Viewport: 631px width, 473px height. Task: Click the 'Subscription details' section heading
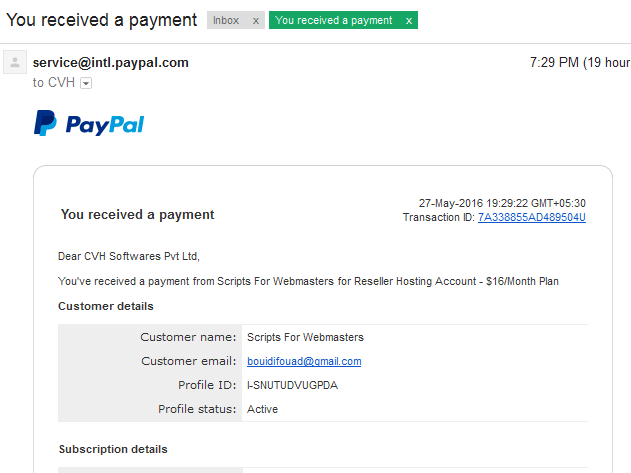coord(113,449)
